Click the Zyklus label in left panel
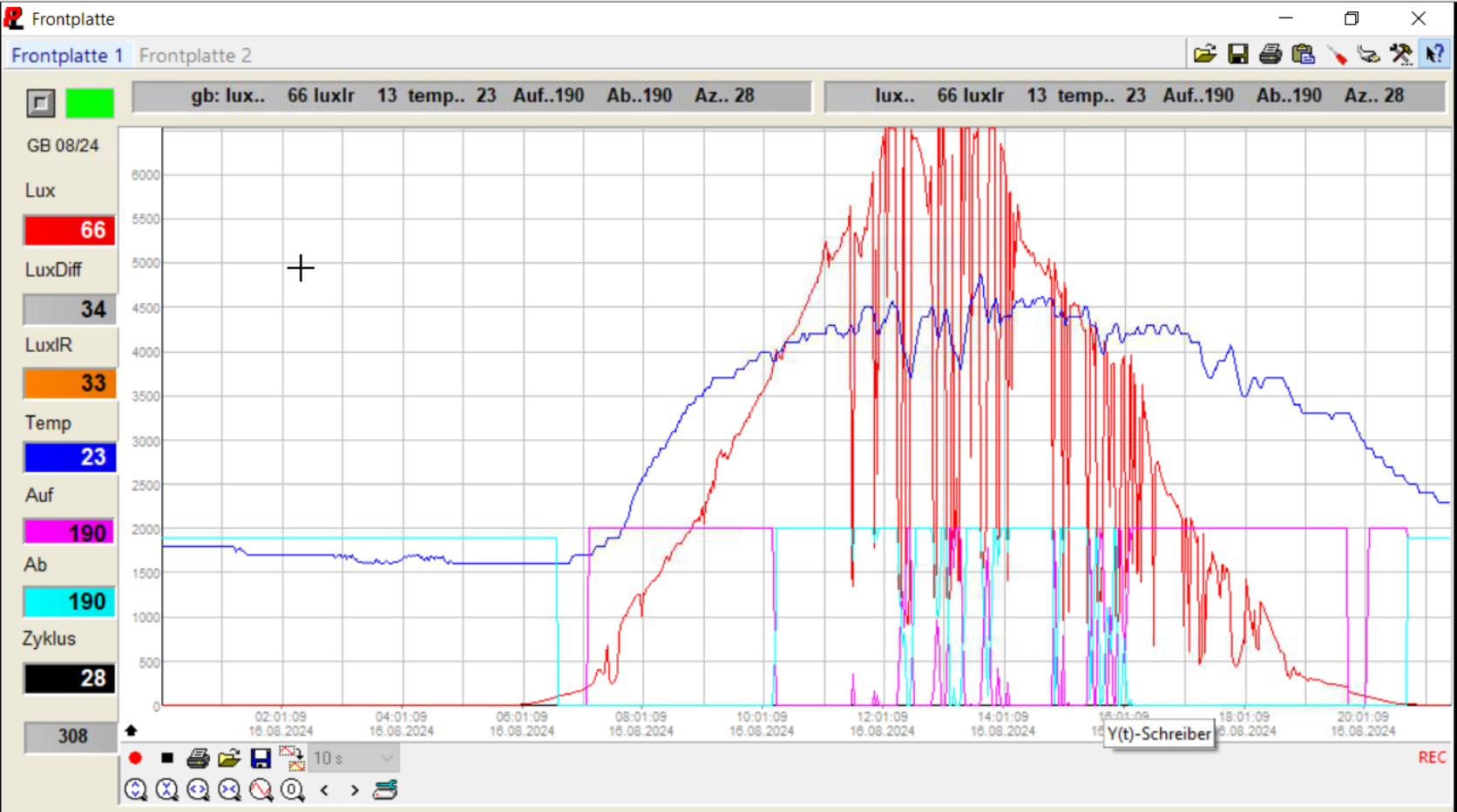 [49, 639]
